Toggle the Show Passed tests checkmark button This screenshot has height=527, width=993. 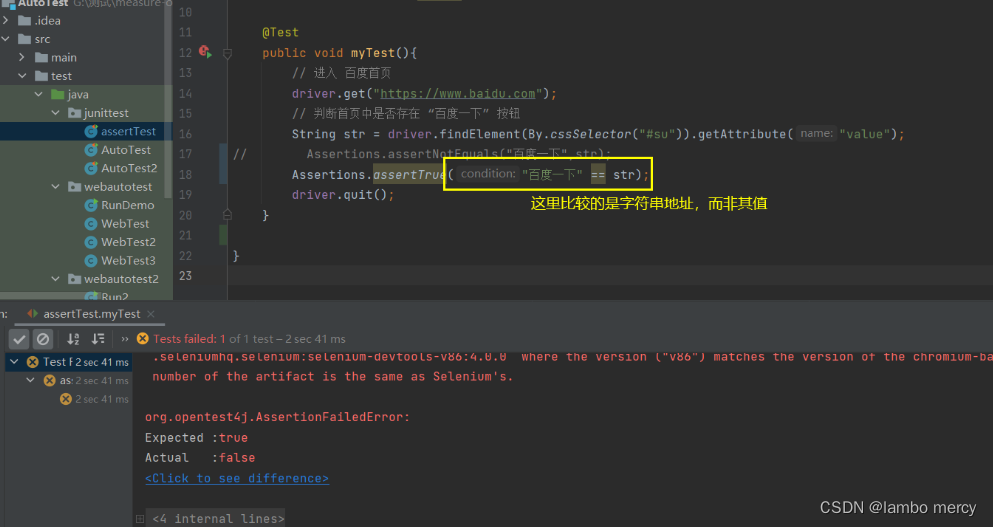[x=19, y=339]
